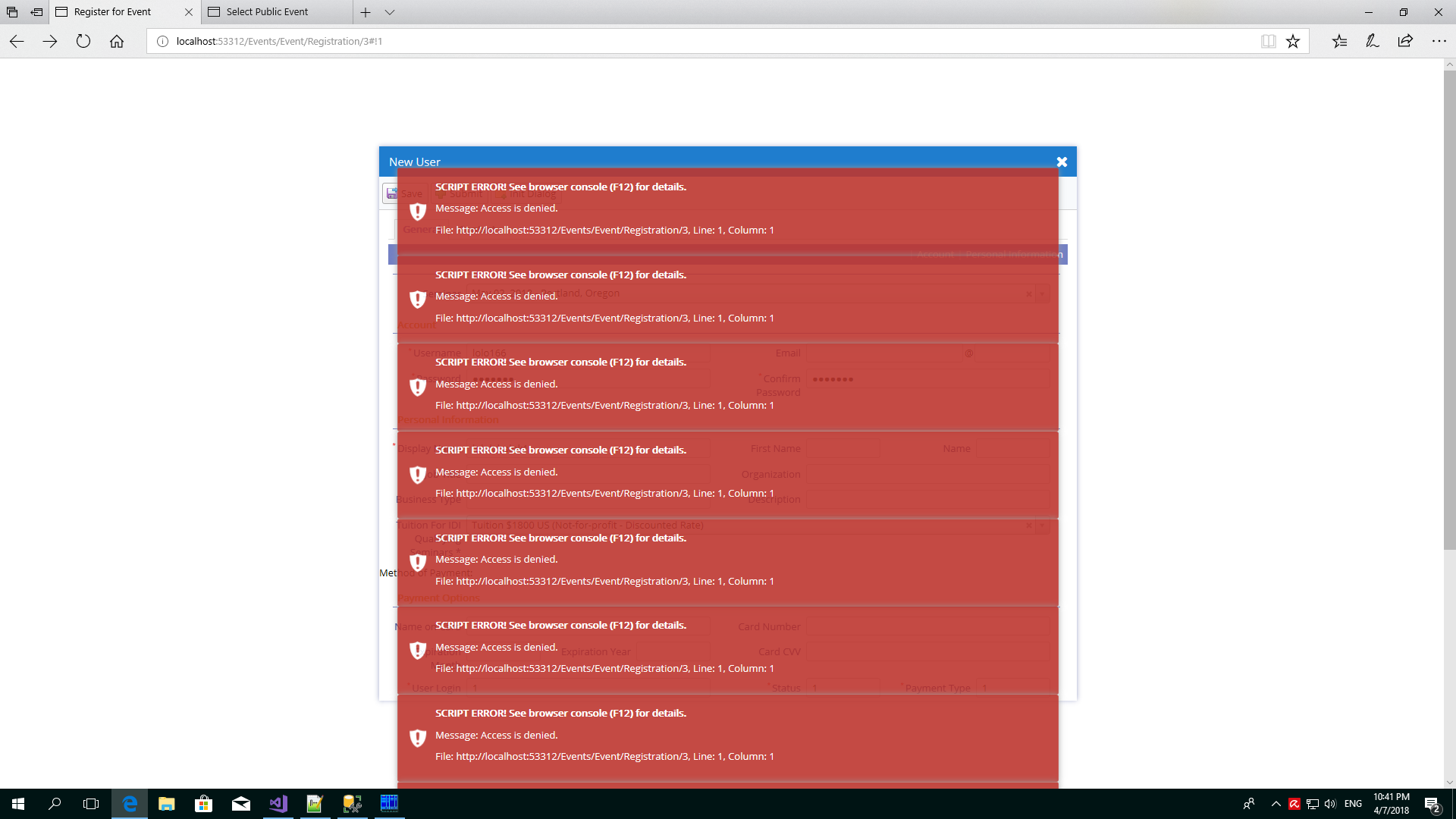Click the browser forward arrow
Screen dimensions: 1456x819
pos(50,42)
